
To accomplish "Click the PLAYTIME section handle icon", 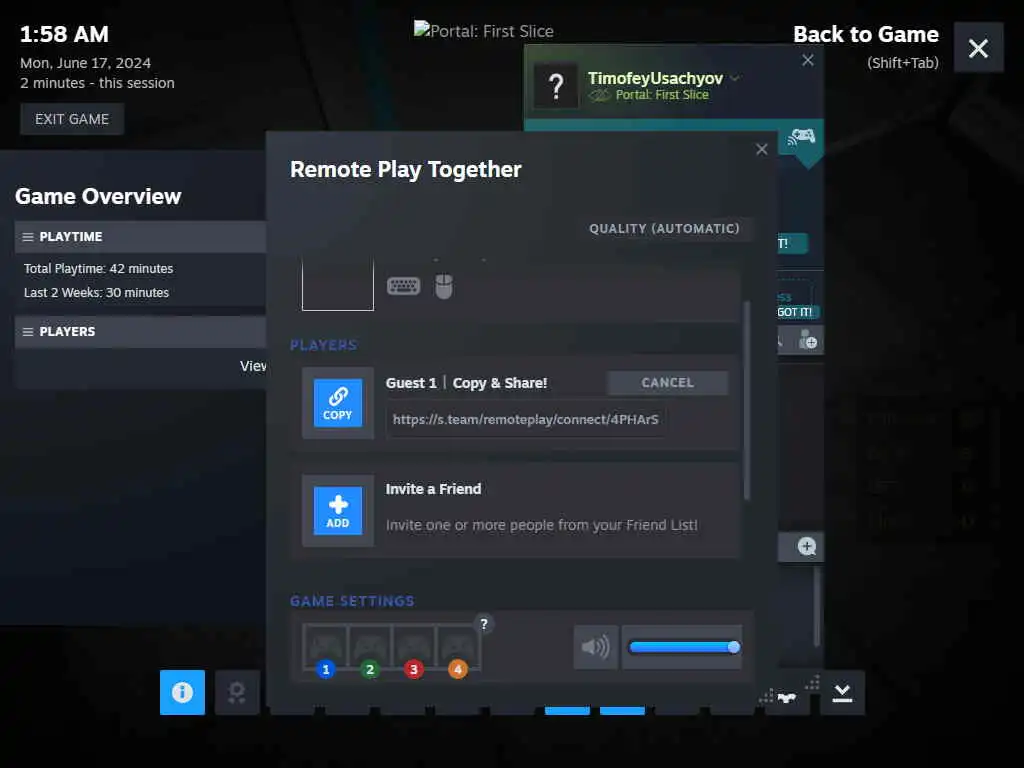I will coord(28,236).
